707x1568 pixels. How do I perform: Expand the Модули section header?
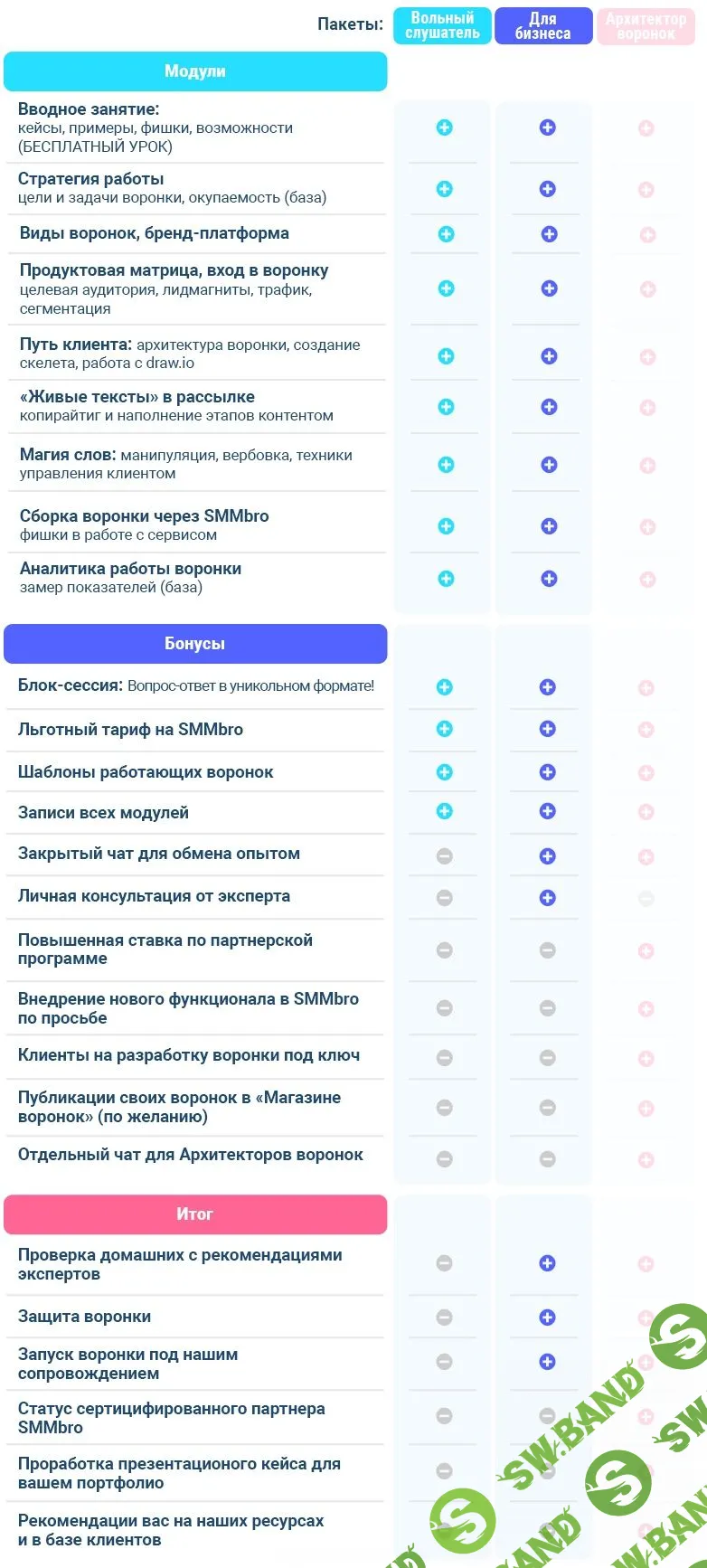tap(195, 71)
